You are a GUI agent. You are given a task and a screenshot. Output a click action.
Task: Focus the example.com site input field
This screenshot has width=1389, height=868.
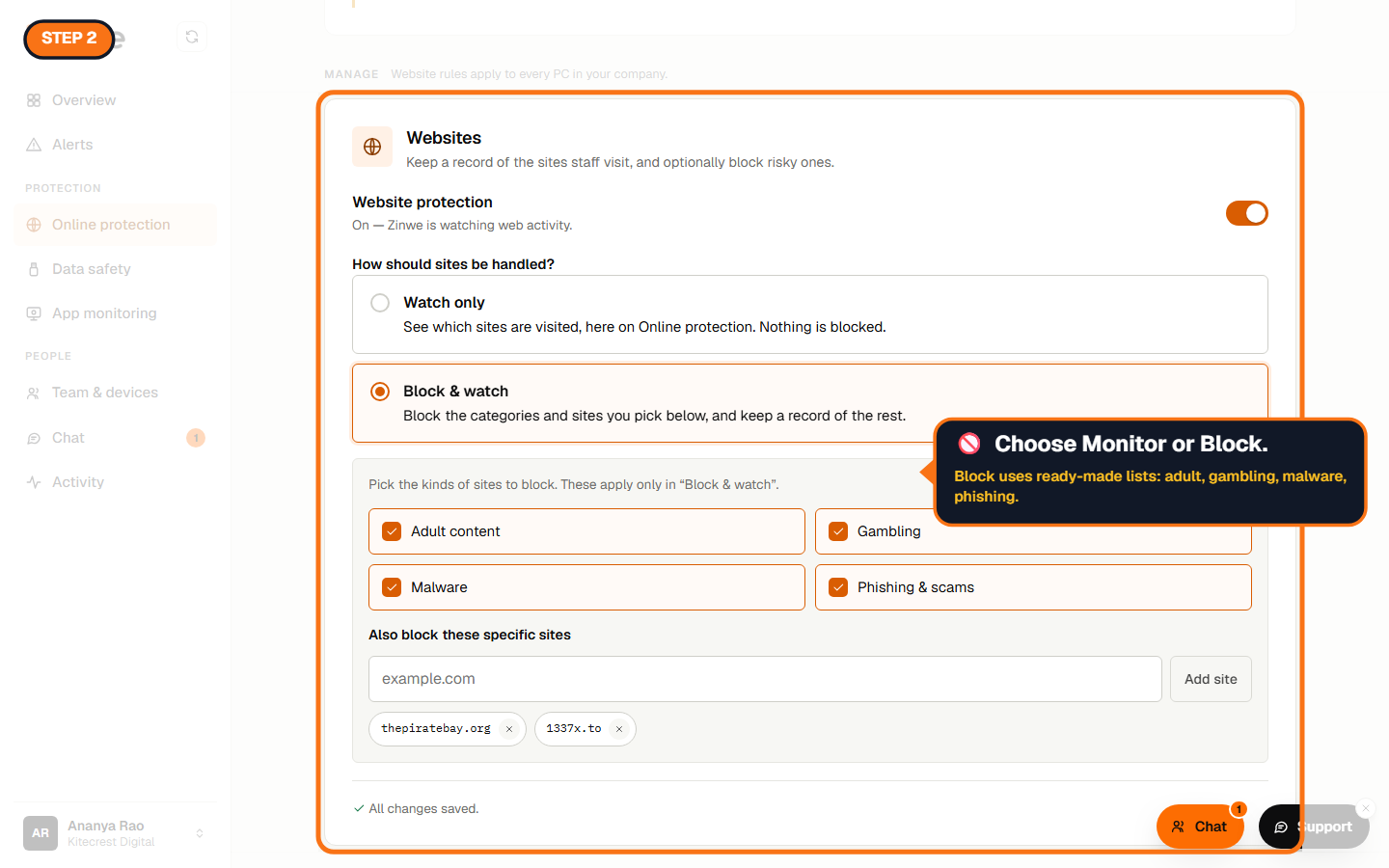click(x=765, y=679)
